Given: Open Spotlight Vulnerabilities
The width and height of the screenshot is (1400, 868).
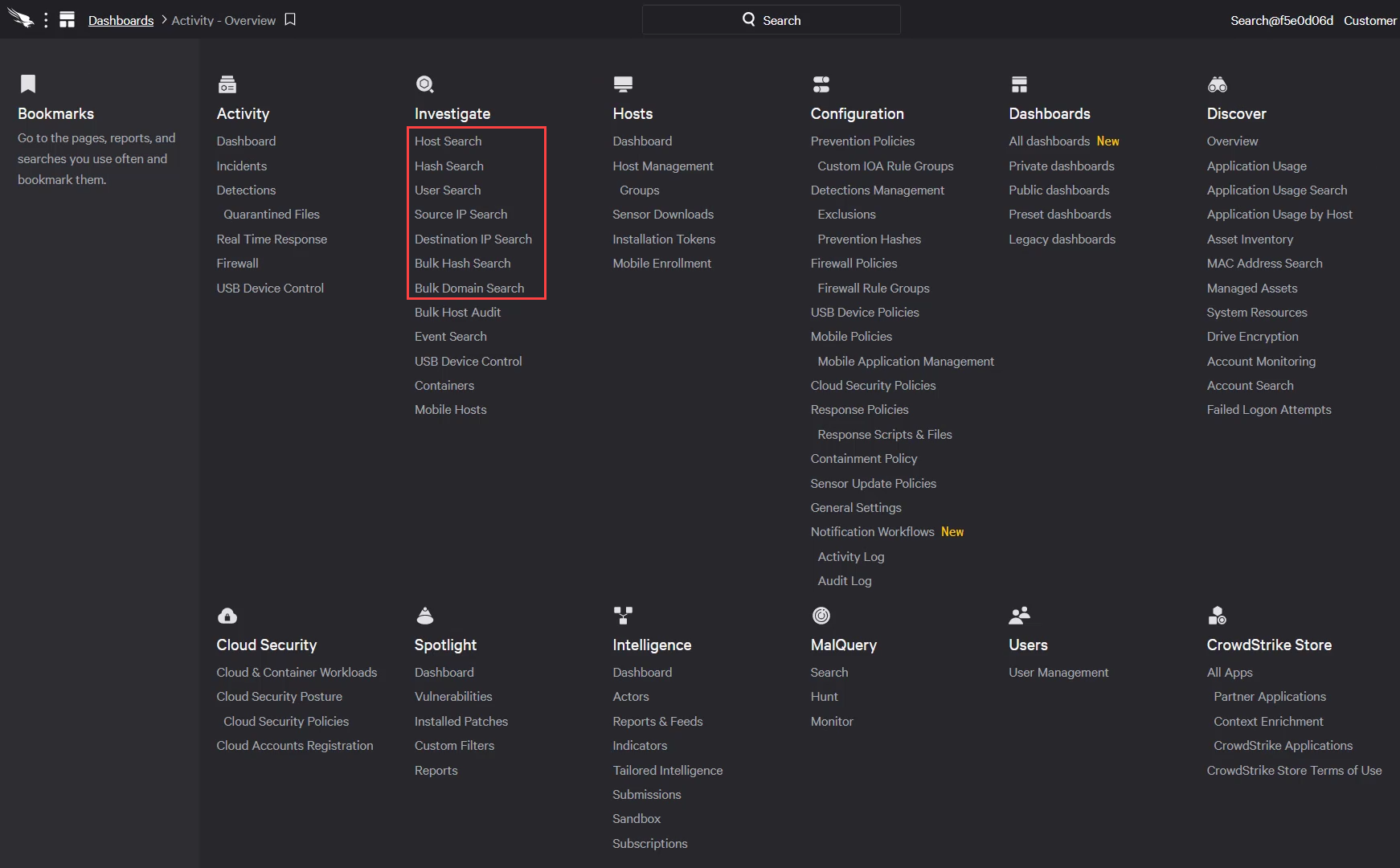Looking at the screenshot, I should point(453,697).
